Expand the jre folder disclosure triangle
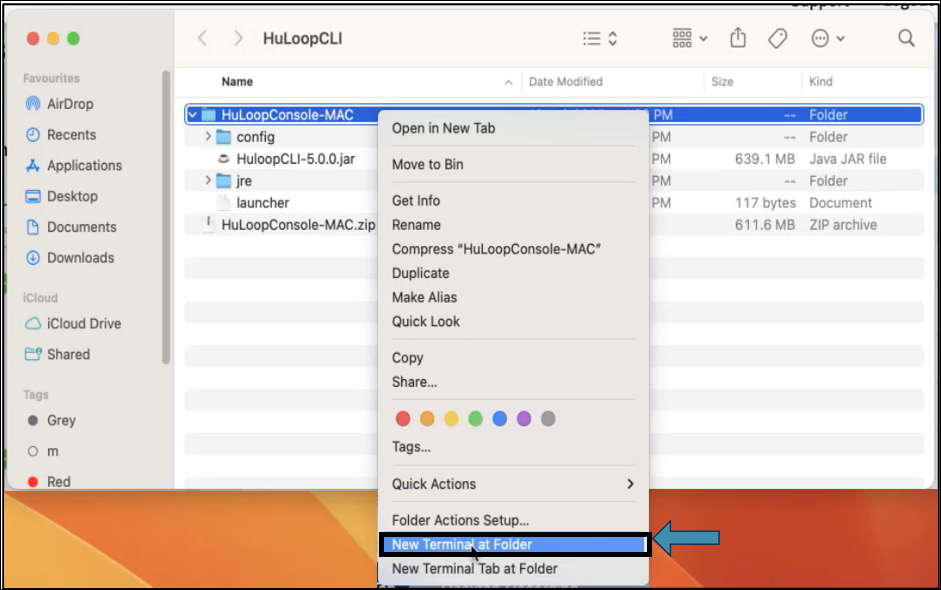Screen dimensions: 941x590 [208, 181]
